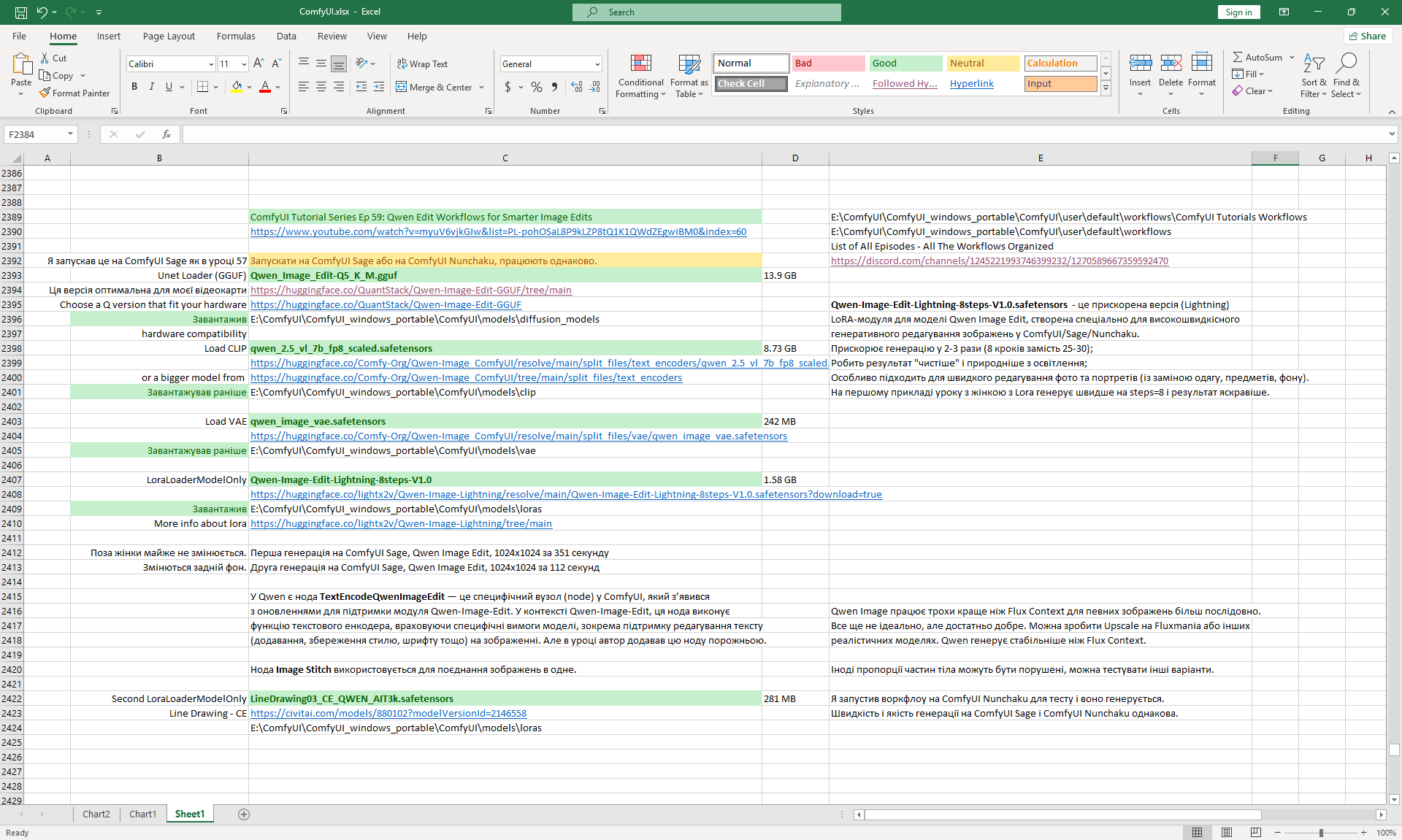Click the Format as Table icon

[689, 66]
